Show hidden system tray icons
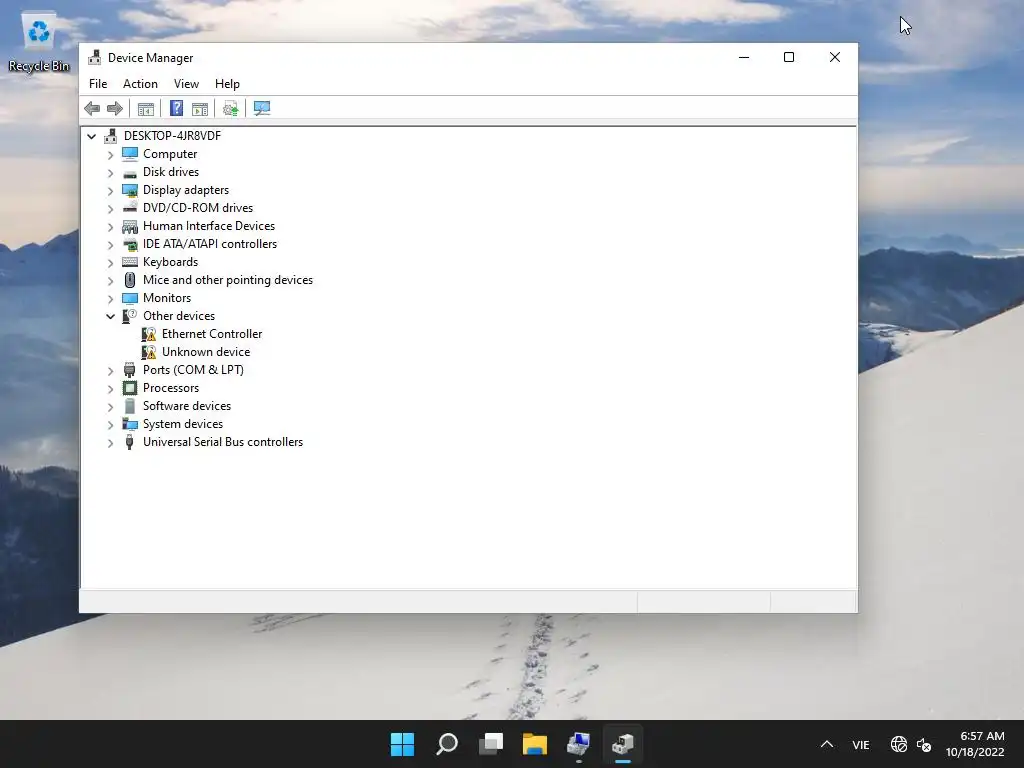Screen dimensions: 1024x768 point(827,744)
